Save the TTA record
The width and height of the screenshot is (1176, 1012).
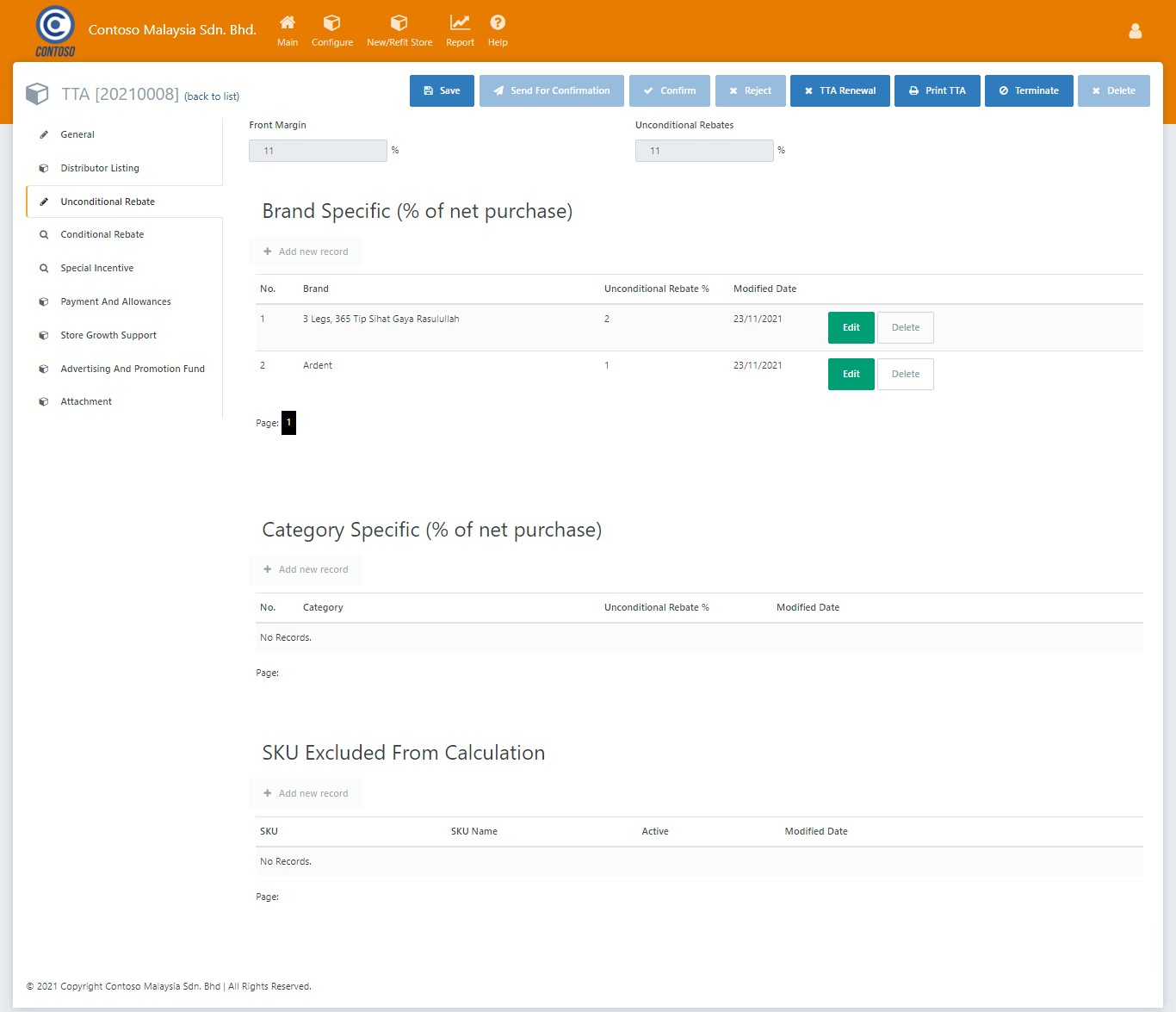[442, 90]
